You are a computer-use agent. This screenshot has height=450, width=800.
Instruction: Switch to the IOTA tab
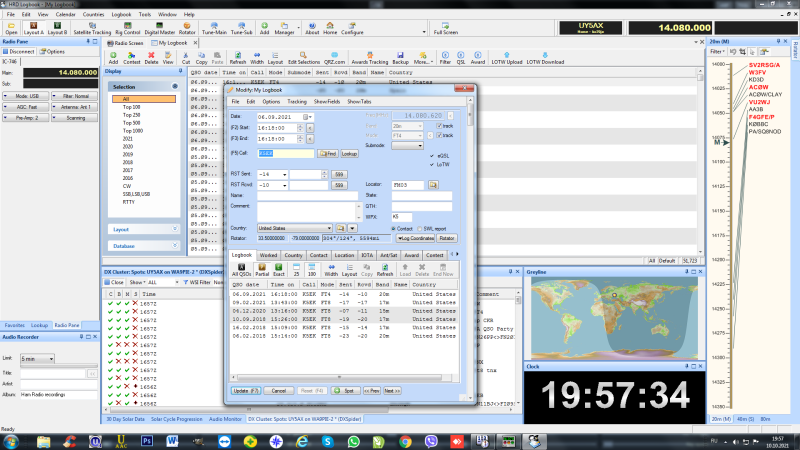coord(367,255)
